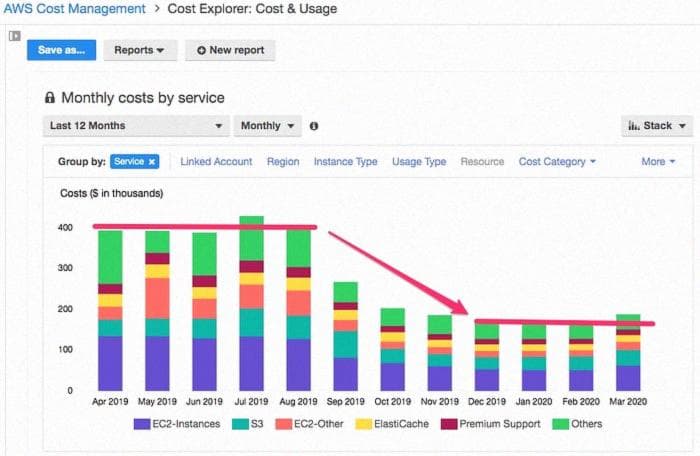Click the 'Cost Explorer: Cost & Usage' breadcrumb text
The image size is (700, 456).
tap(252, 8)
